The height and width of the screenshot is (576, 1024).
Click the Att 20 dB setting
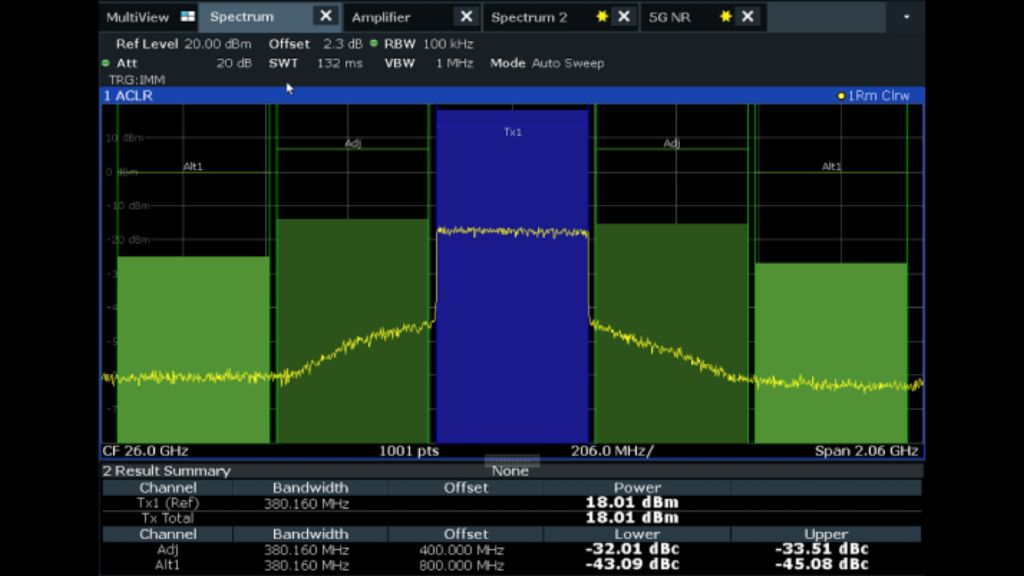[x=185, y=63]
